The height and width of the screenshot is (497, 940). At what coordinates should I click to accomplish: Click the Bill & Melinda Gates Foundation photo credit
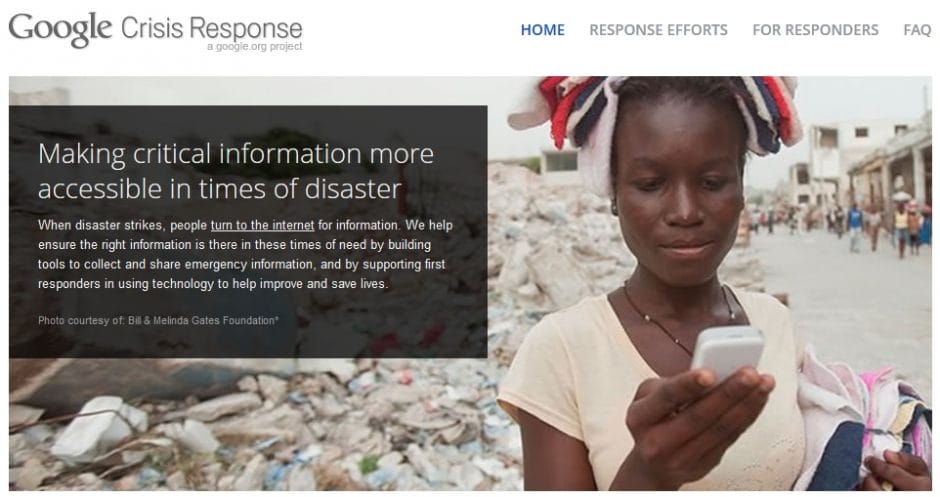pyautogui.click(x=158, y=321)
